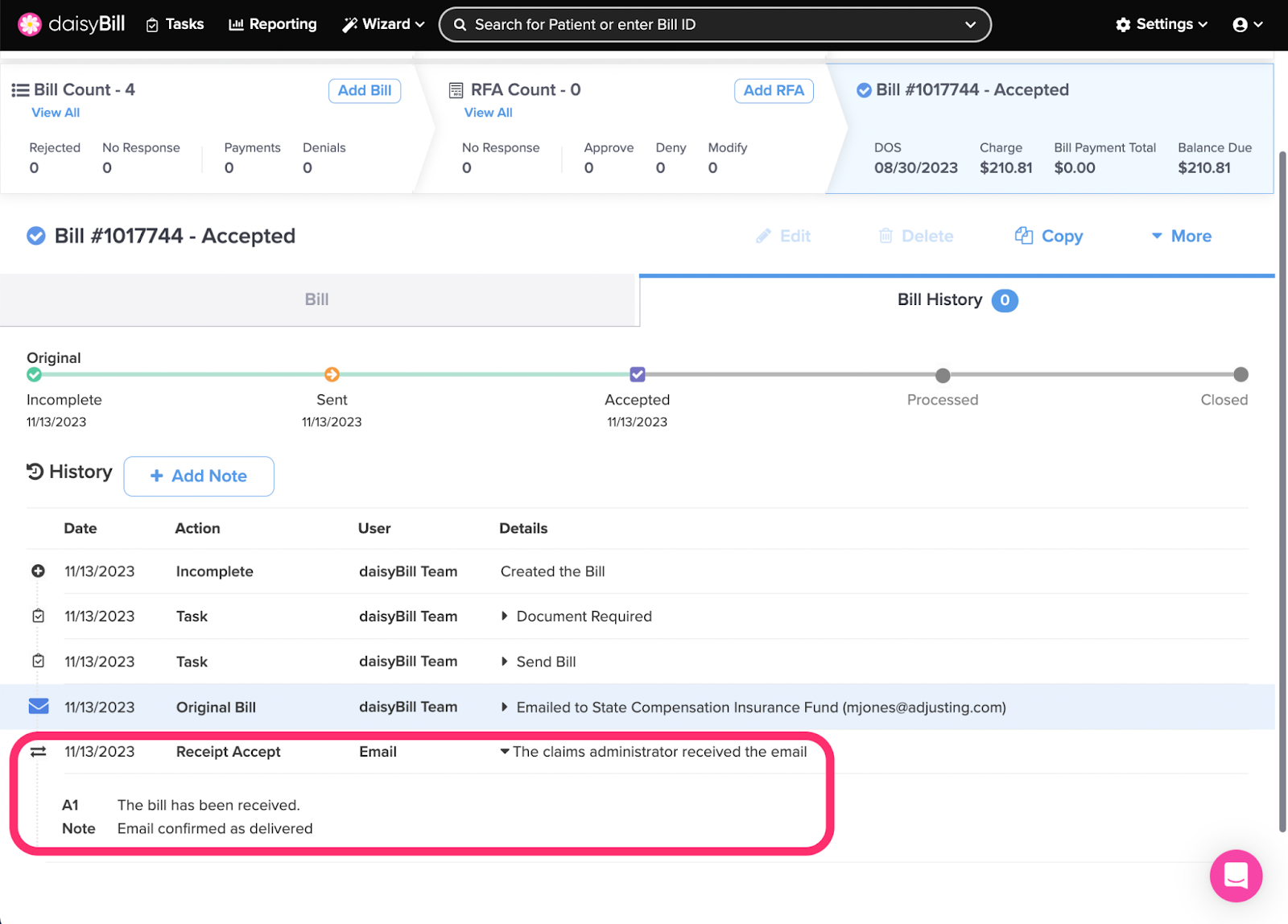
Task: Click the search magnifier icon
Action: click(460, 25)
